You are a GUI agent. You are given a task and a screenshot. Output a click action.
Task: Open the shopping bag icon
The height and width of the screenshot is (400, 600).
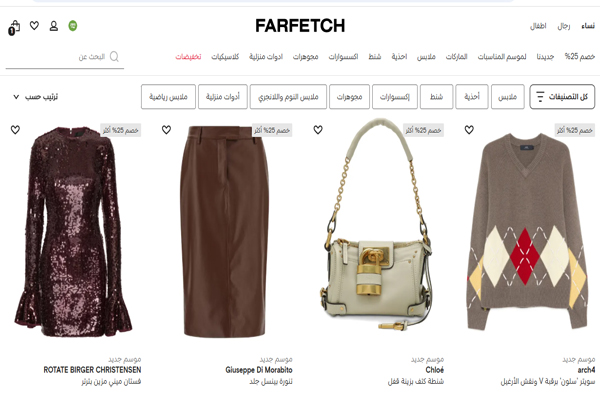pyautogui.click(x=14, y=28)
